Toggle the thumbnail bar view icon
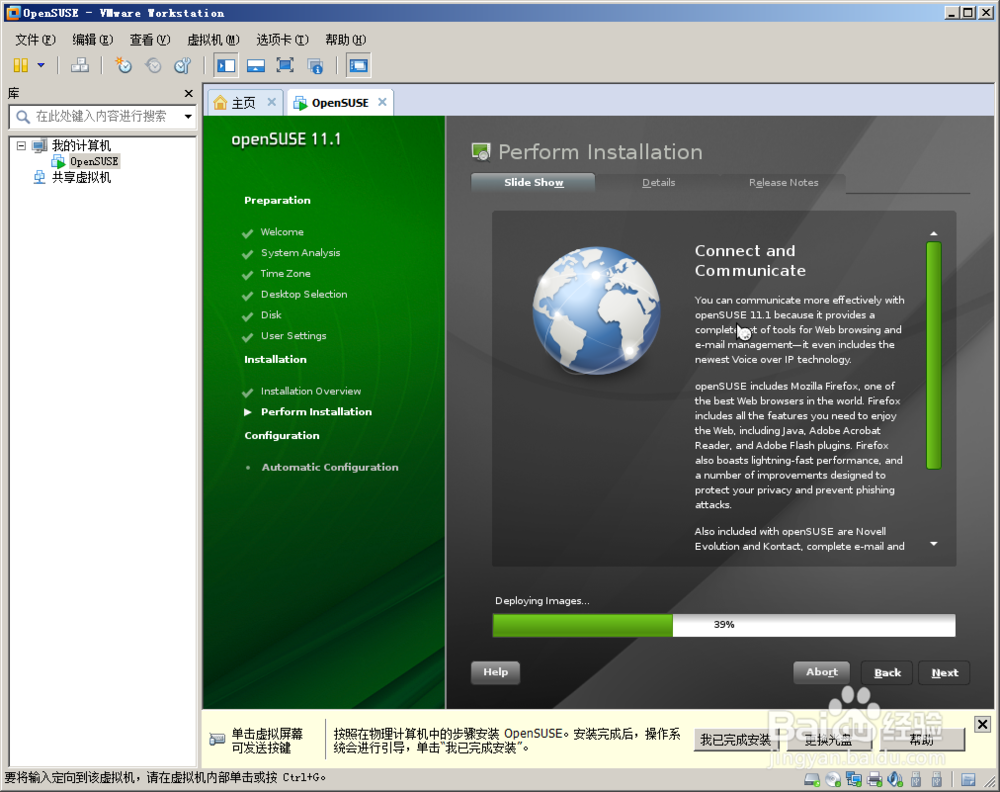This screenshot has height=792, width=1000. point(256,65)
